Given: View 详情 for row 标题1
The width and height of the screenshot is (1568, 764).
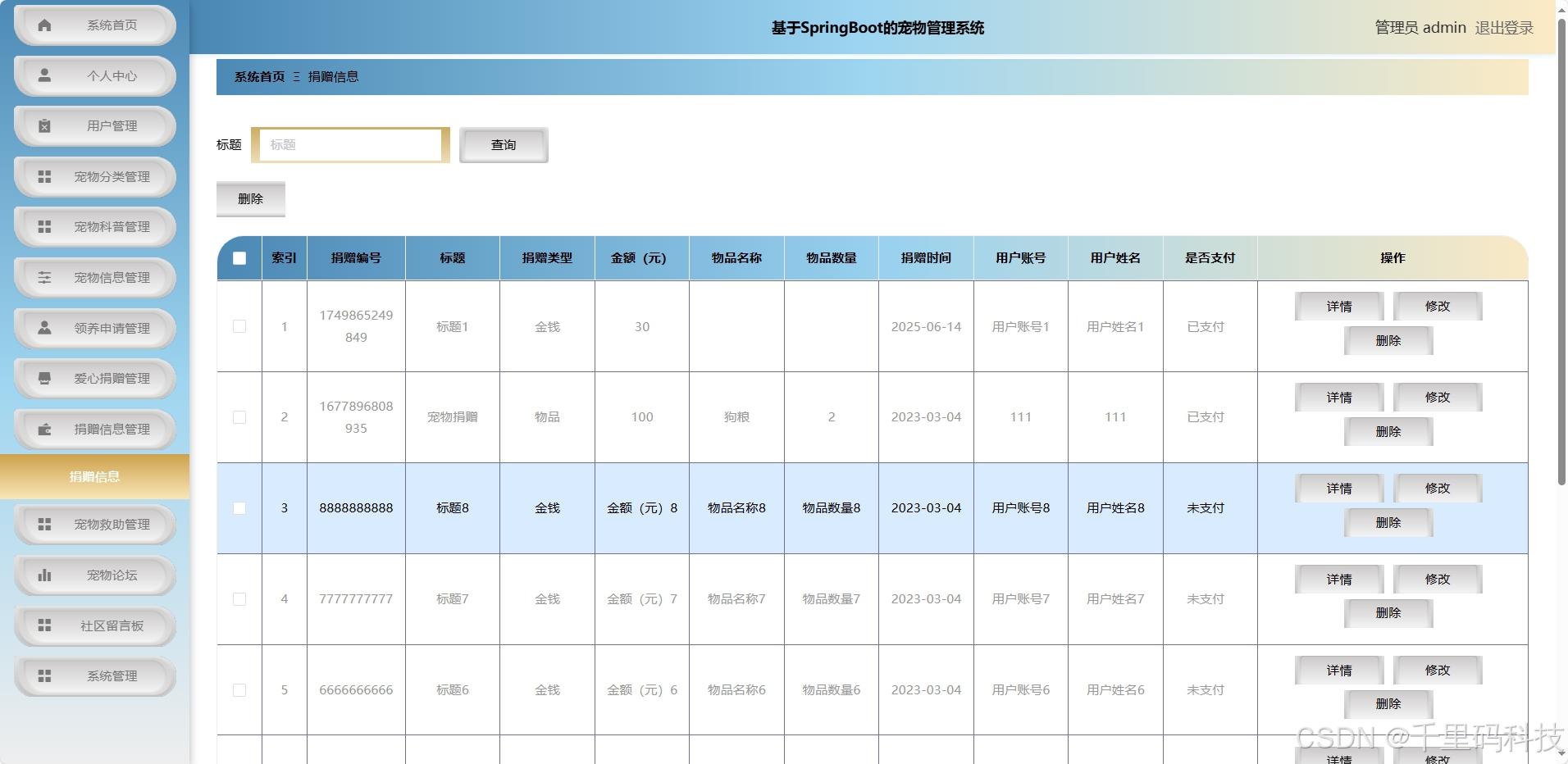Looking at the screenshot, I should tap(1339, 307).
